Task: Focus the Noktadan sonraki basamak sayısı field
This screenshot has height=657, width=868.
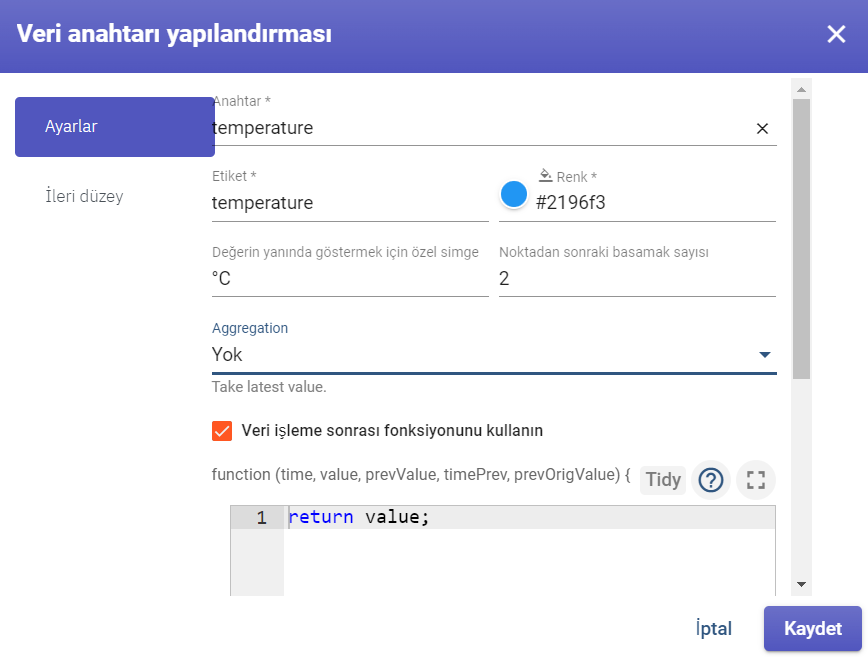Action: 637,278
